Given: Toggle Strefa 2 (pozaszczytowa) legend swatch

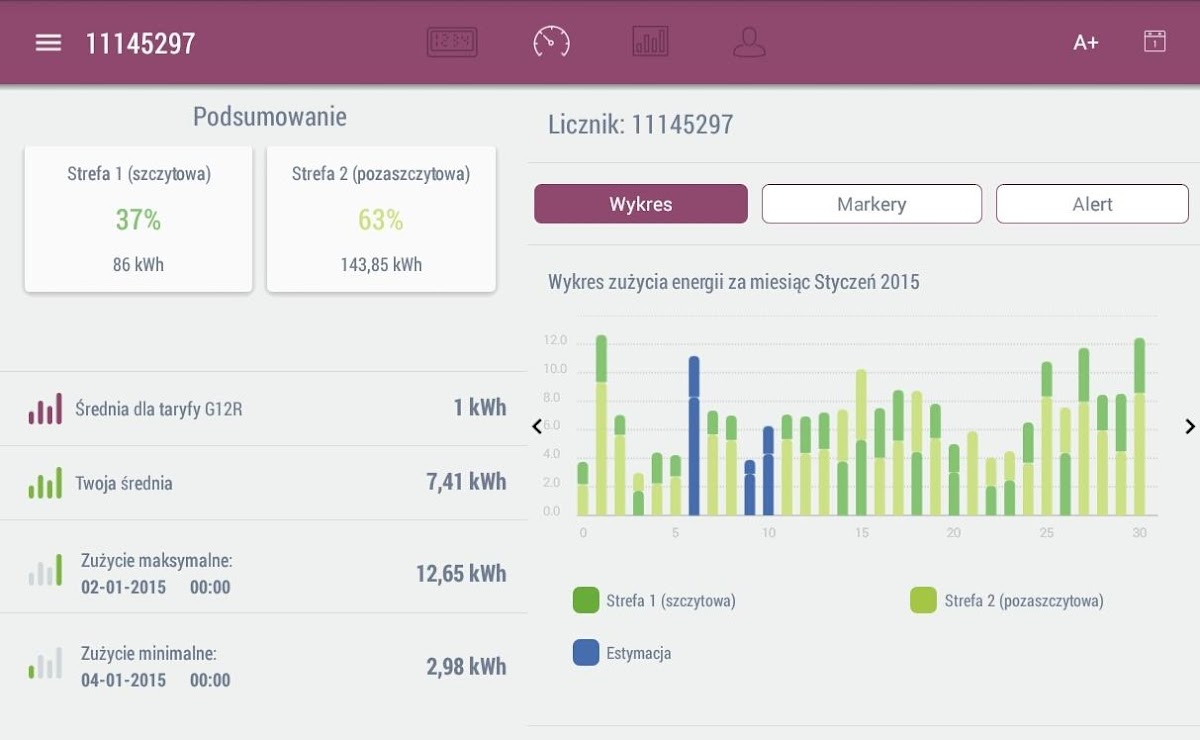Looking at the screenshot, I should [x=923, y=601].
